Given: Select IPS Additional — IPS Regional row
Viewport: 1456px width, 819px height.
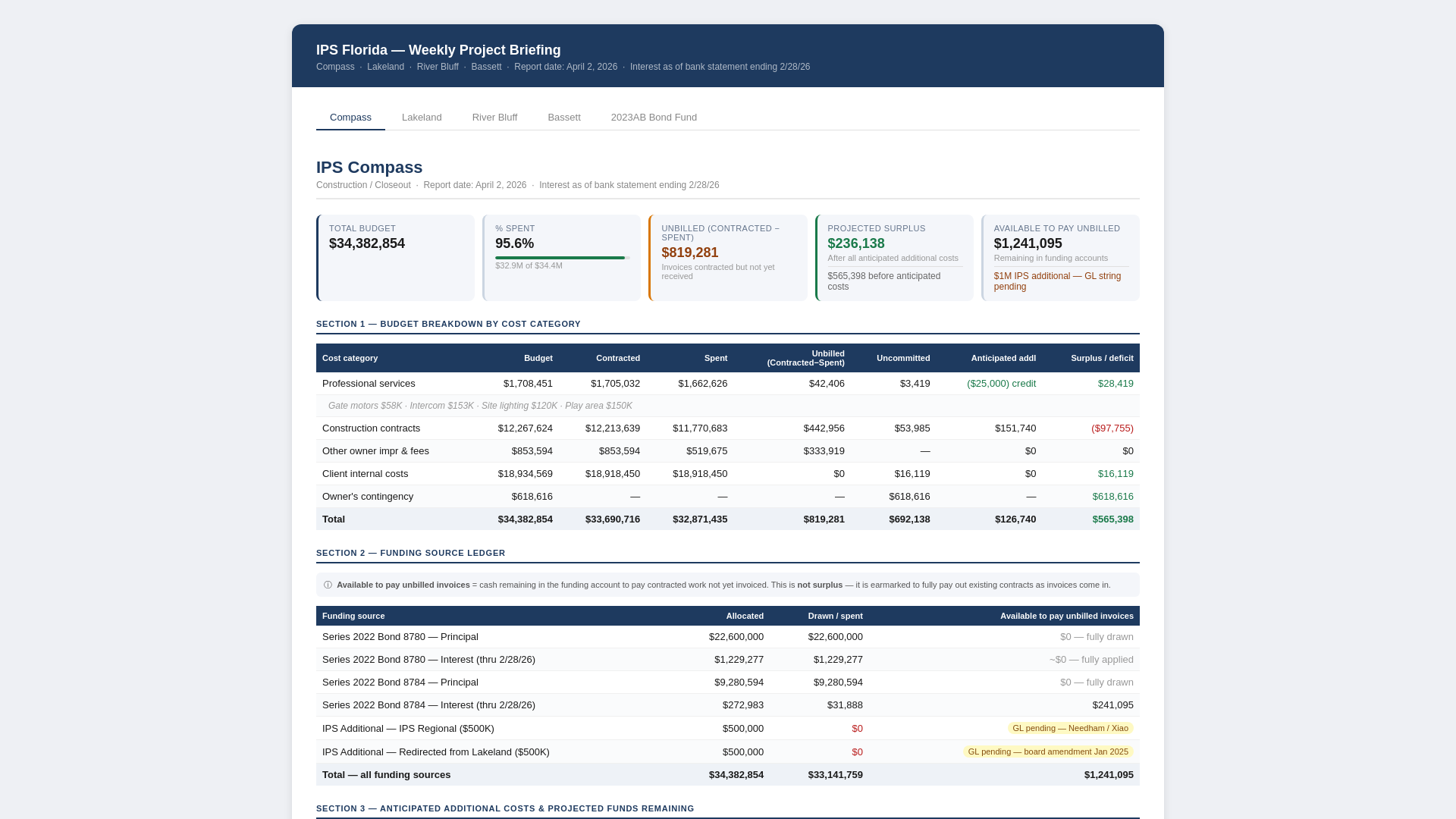Looking at the screenshot, I should coord(728,729).
